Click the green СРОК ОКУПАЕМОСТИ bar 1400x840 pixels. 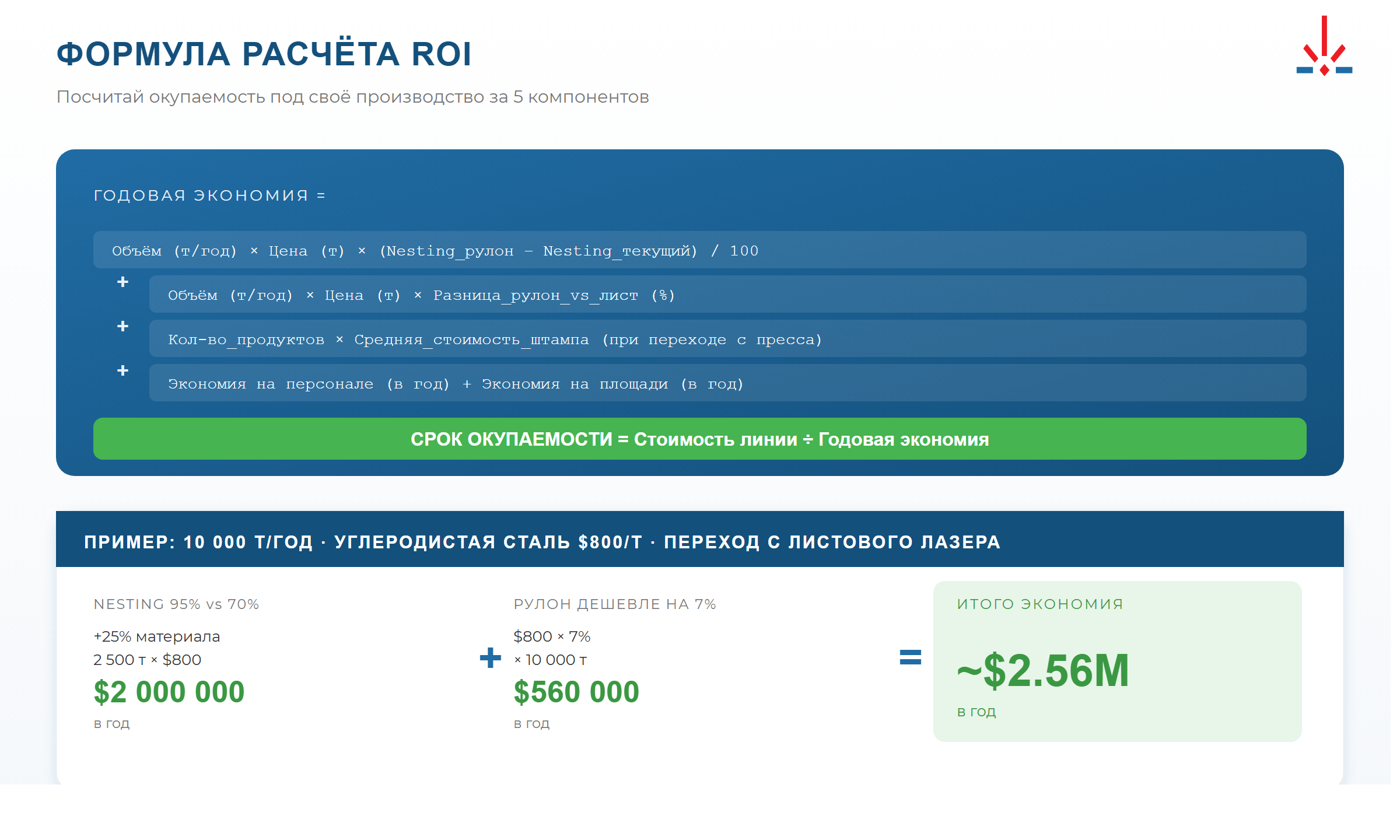tap(699, 439)
